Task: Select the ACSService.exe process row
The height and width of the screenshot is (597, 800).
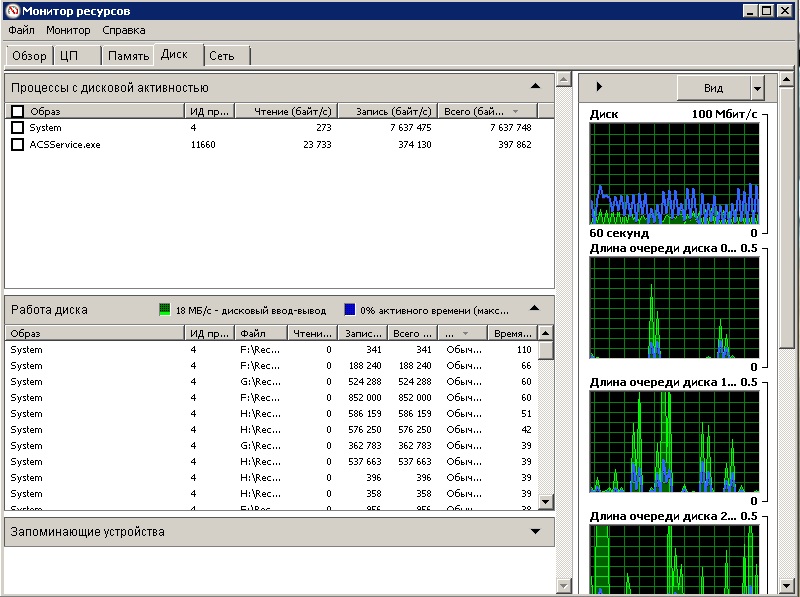Action: click(65, 144)
